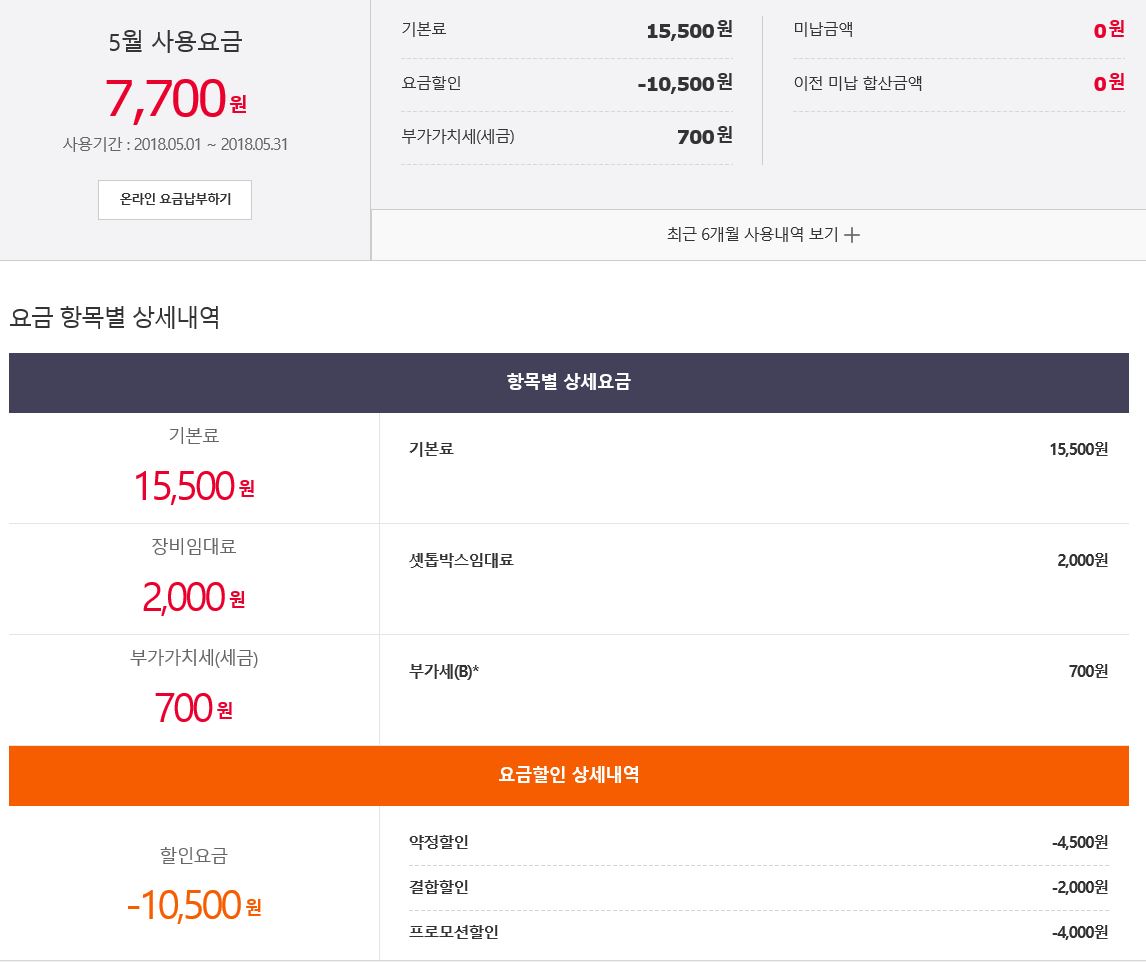Click the red 7,700원 total amount
The height and width of the screenshot is (962, 1146).
175,98
